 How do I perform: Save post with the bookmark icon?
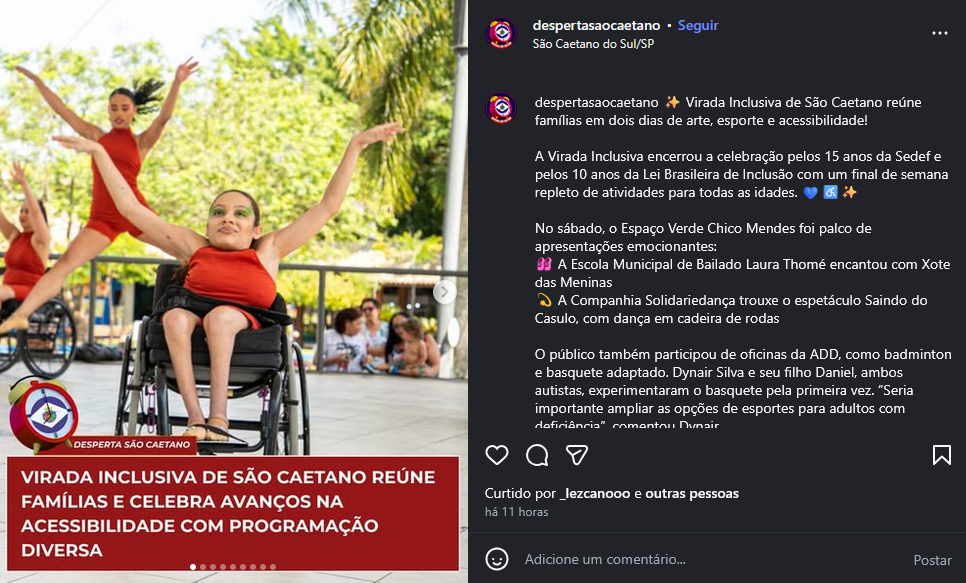[941, 455]
